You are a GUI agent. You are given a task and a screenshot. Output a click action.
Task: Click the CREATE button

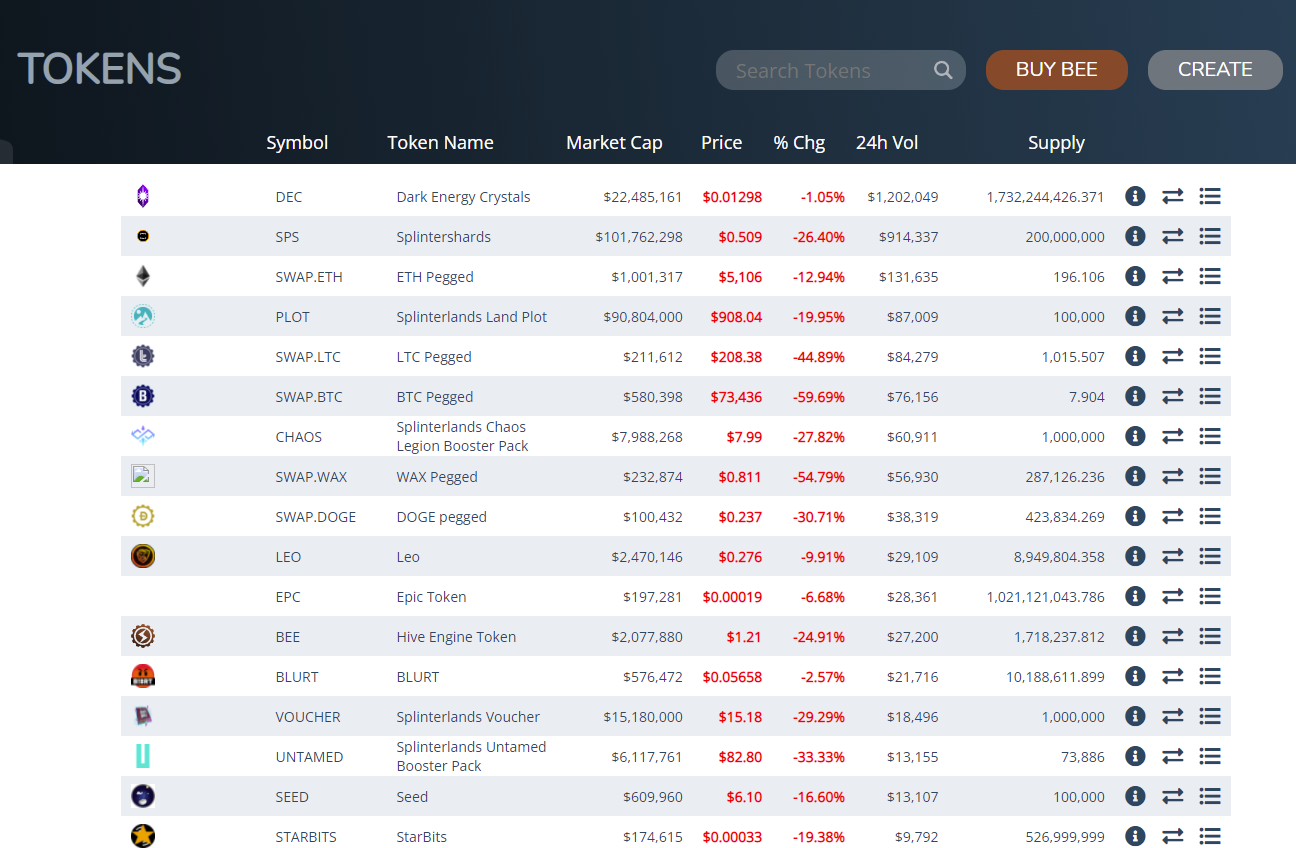point(1215,70)
